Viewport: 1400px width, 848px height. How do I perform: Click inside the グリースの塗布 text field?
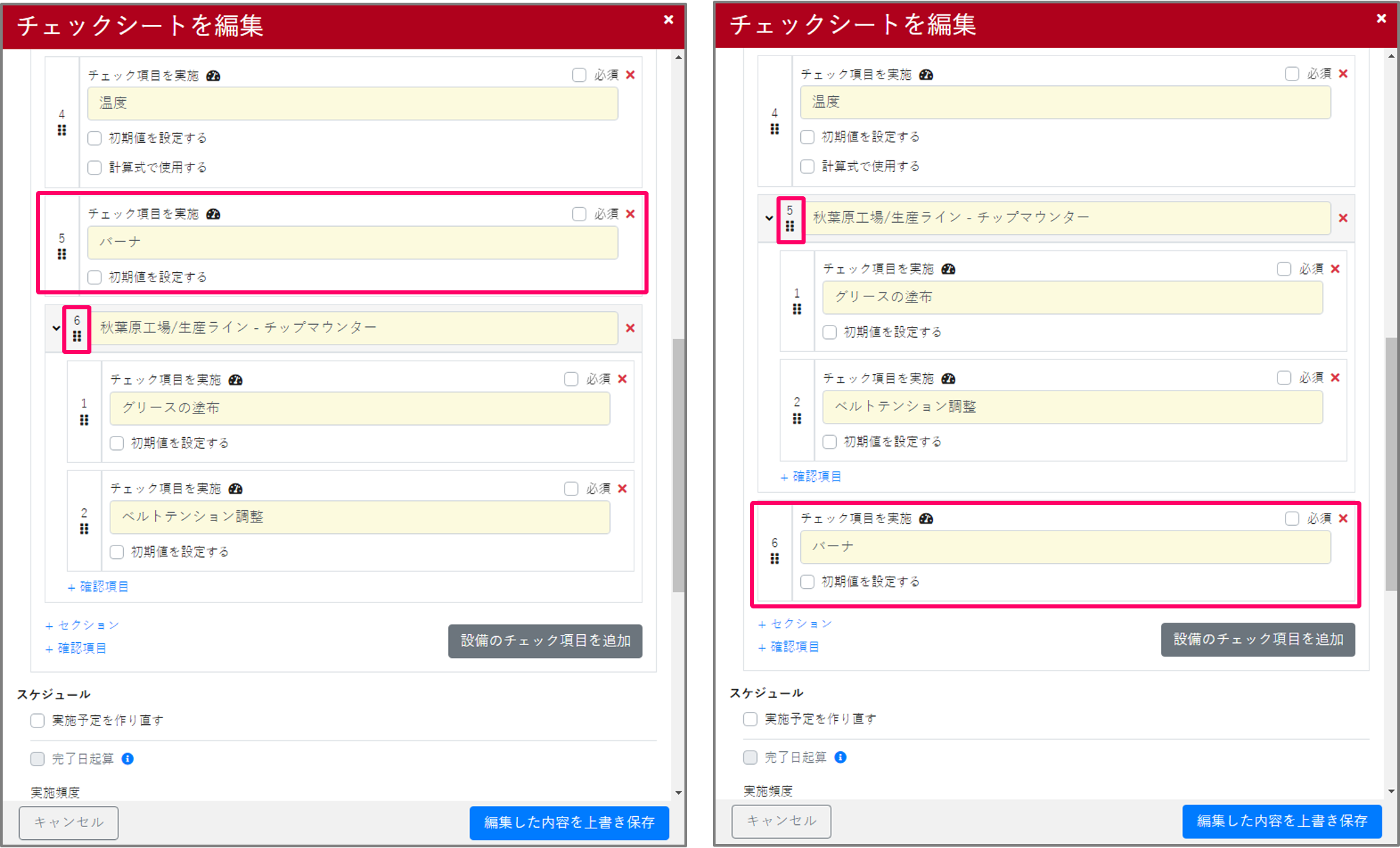click(x=359, y=409)
